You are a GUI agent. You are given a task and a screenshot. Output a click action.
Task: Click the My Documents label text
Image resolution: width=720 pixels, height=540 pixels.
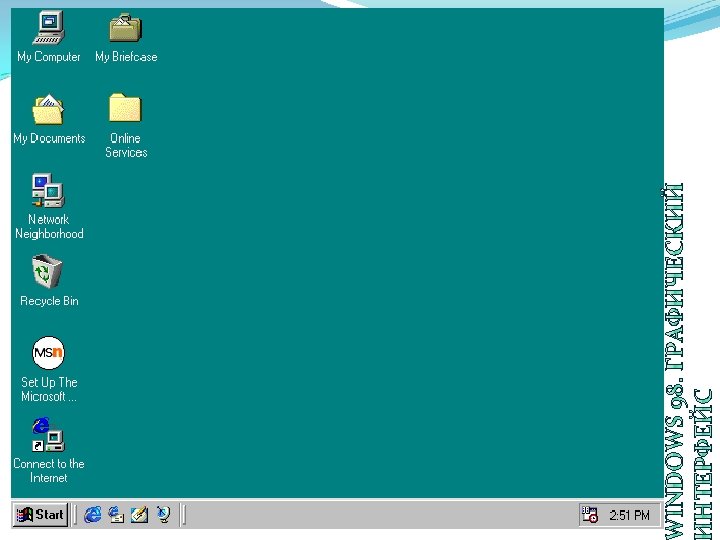[x=49, y=139]
